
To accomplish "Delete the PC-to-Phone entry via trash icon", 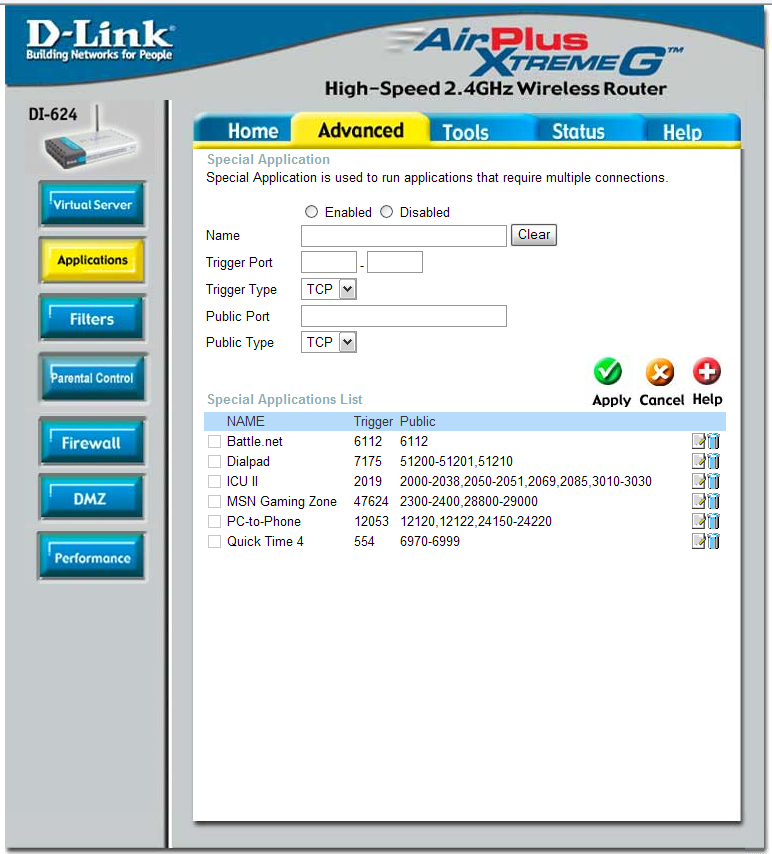I will click(x=713, y=521).
